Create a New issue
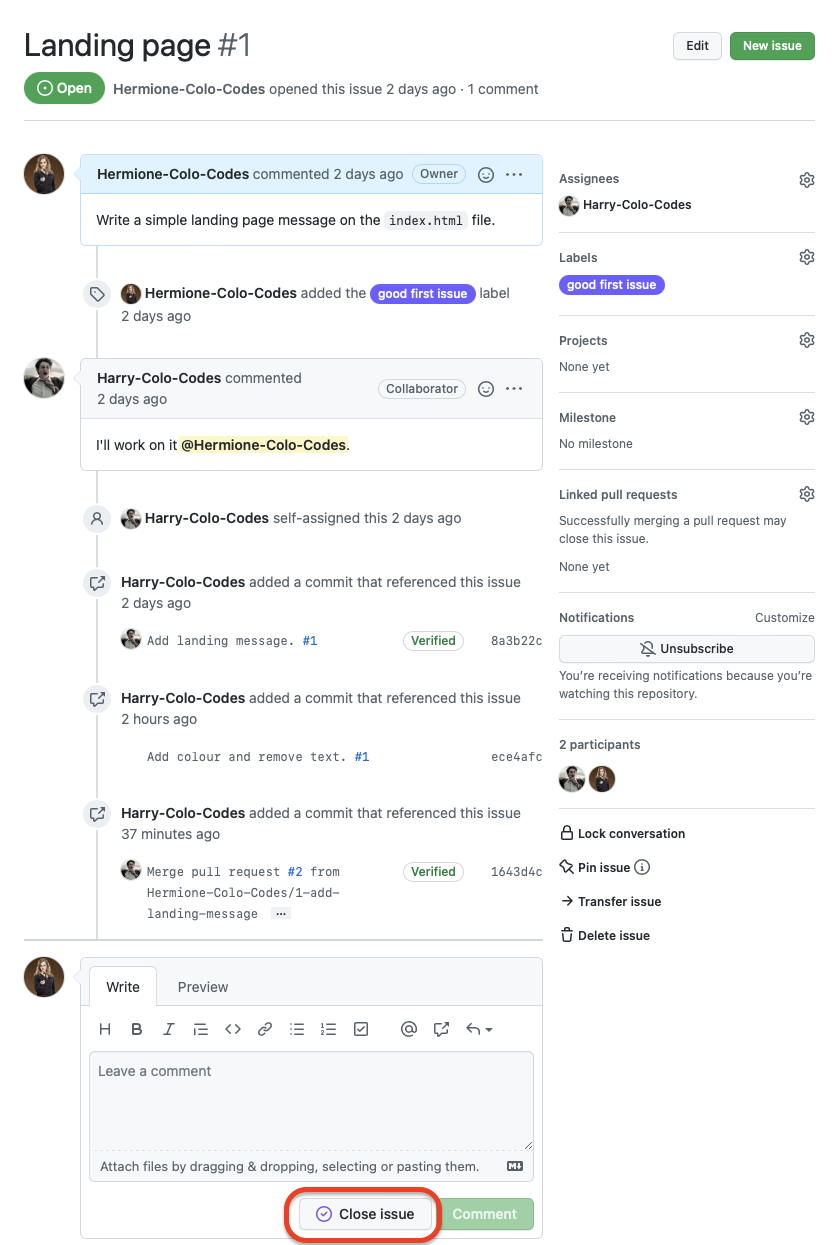Screen dimensions: 838x1245 tap(772, 46)
